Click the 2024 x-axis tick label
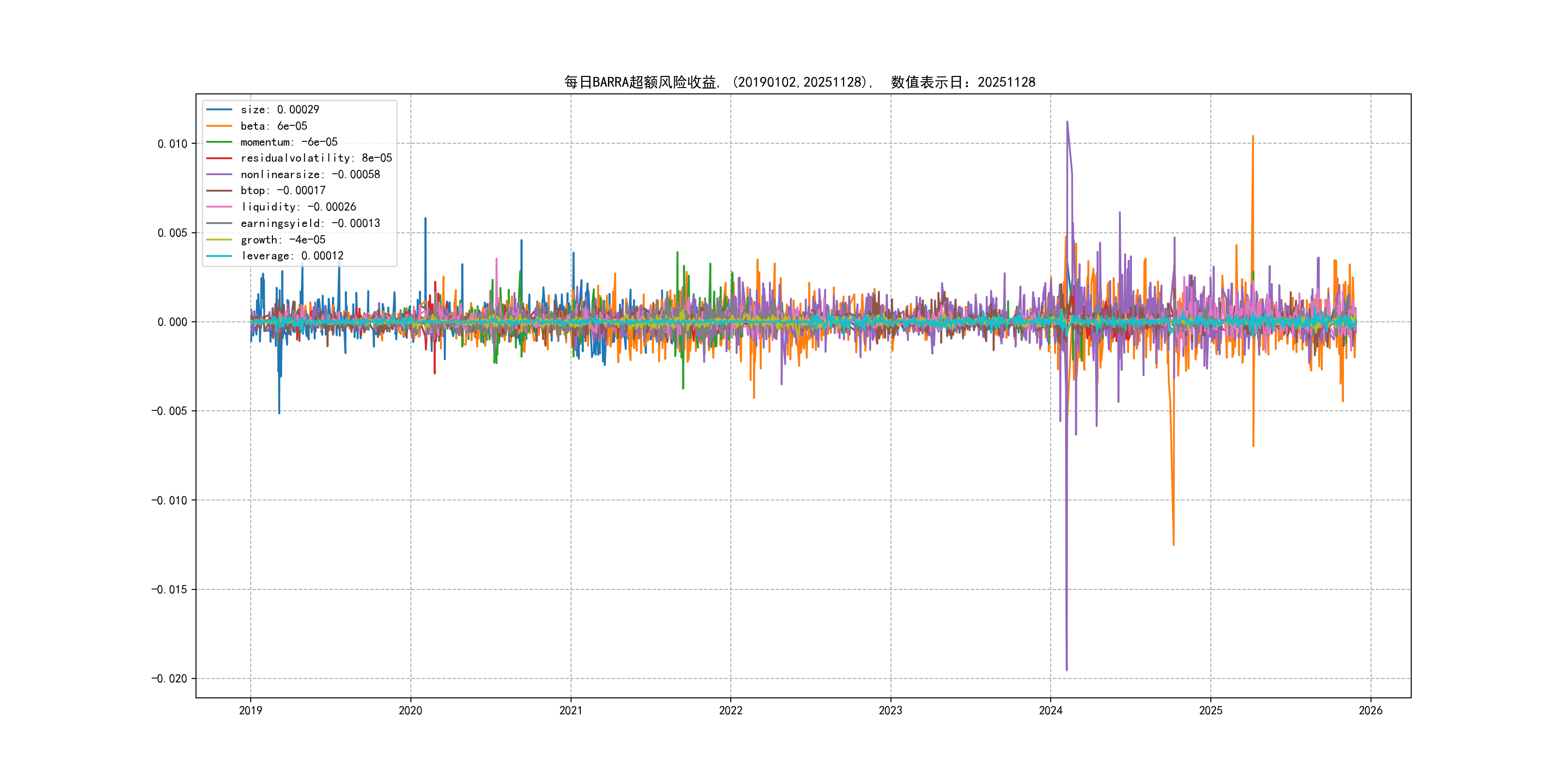This screenshot has height=784, width=1568. (1051, 710)
